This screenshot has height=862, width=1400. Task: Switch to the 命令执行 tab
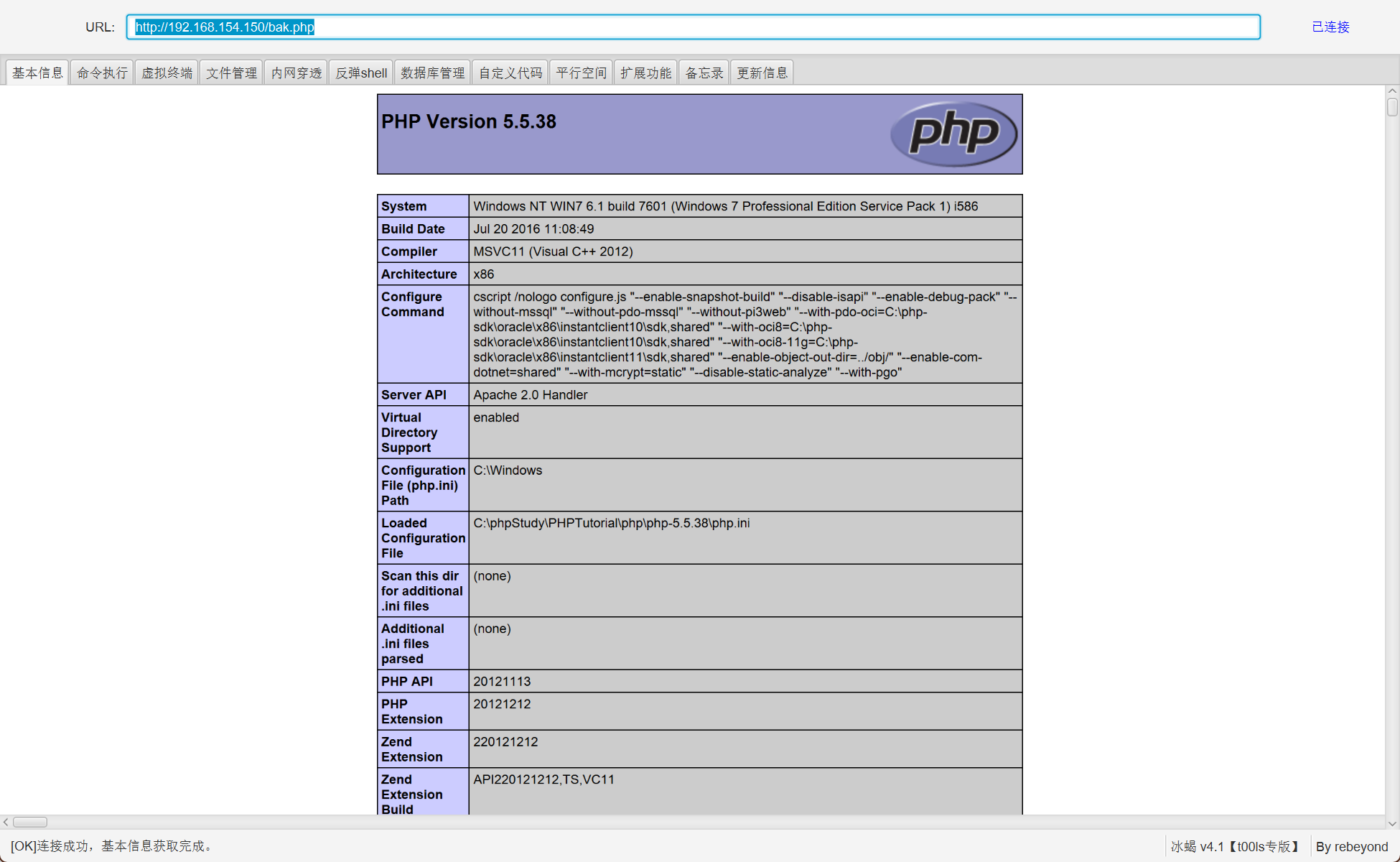(102, 73)
